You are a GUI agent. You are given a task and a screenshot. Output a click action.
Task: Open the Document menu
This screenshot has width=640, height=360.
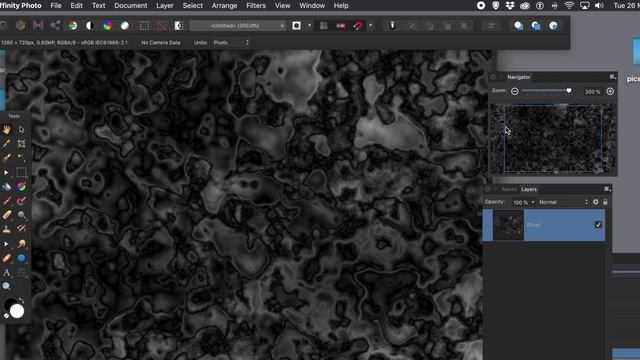click(131, 6)
